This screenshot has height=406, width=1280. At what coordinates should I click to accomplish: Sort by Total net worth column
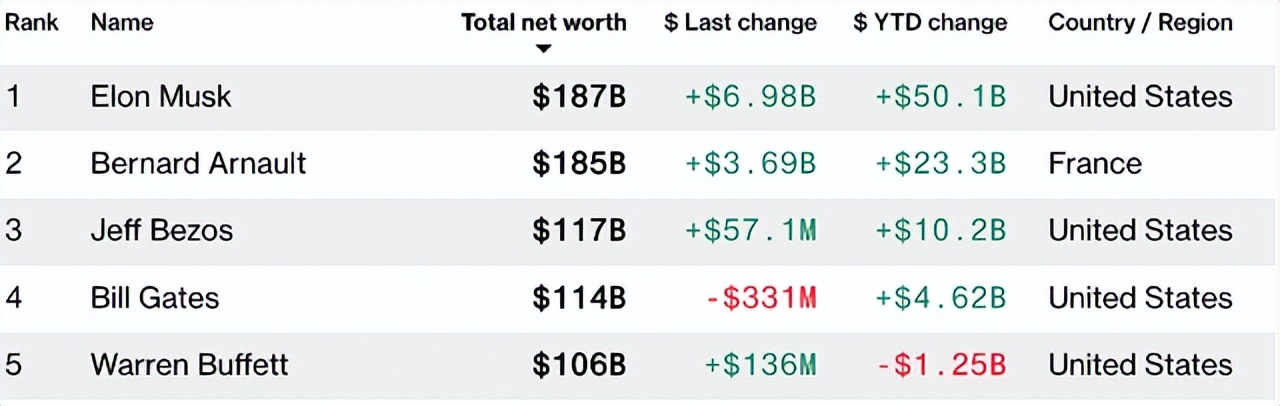tap(544, 23)
